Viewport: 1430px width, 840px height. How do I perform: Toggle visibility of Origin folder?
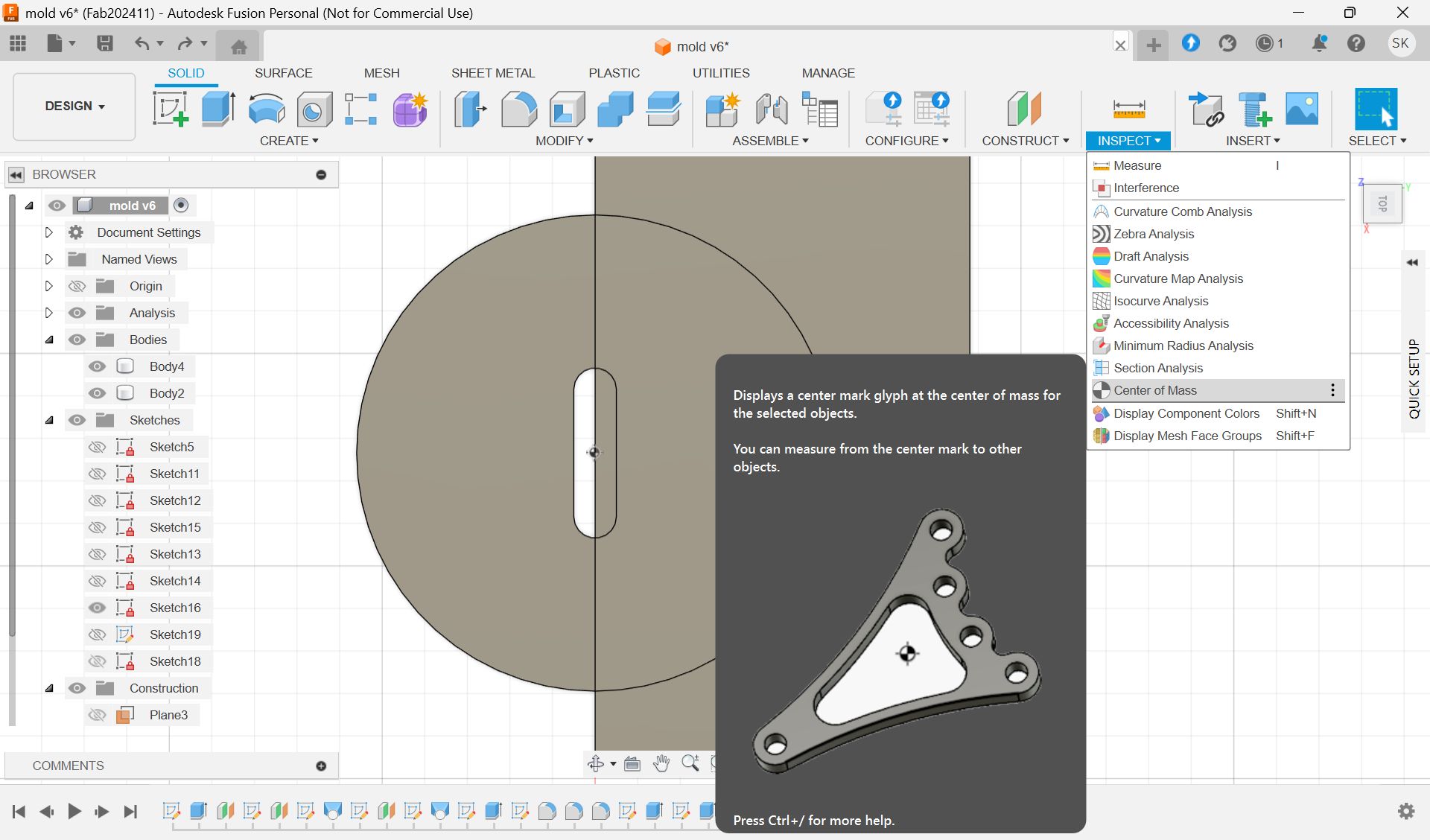click(x=77, y=286)
